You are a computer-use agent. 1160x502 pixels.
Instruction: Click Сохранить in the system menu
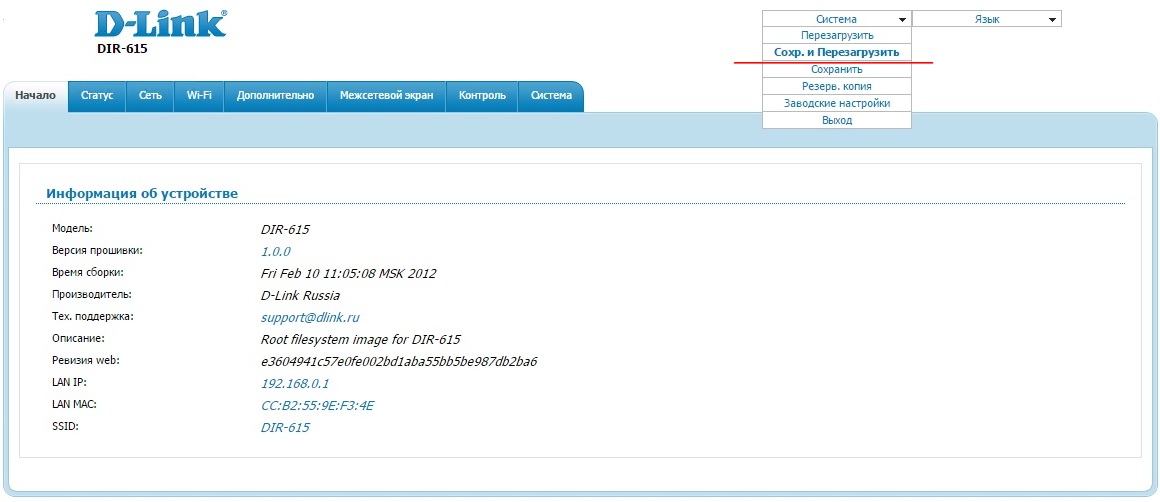[x=837, y=69]
